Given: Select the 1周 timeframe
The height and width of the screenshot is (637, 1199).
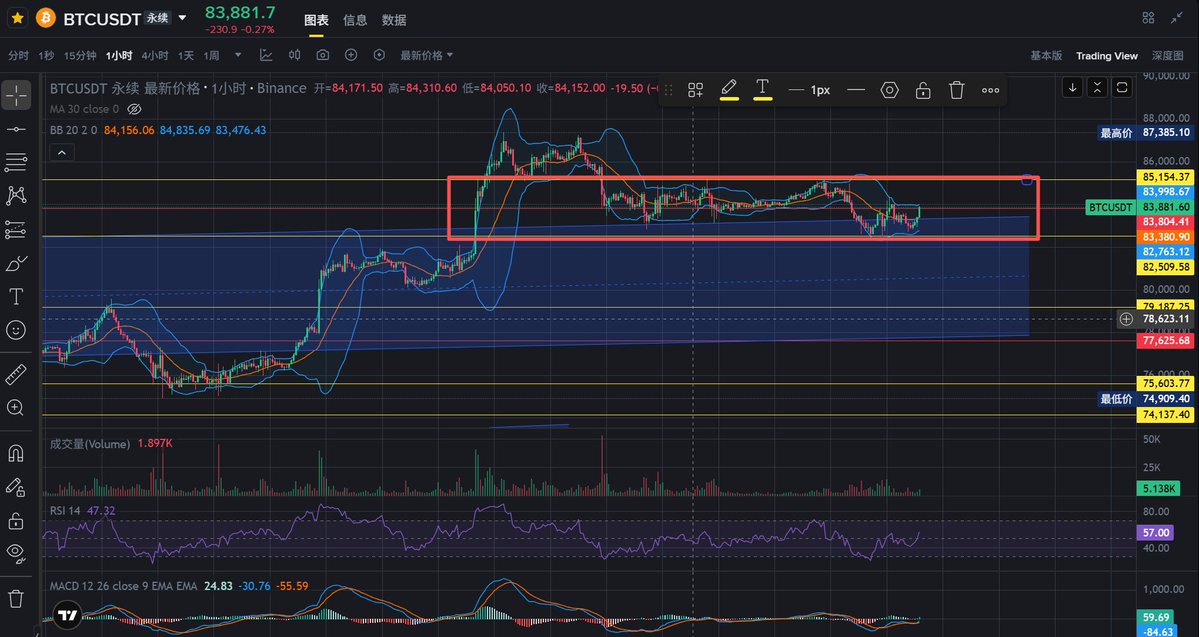Looking at the screenshot, I should pos(211,55).
